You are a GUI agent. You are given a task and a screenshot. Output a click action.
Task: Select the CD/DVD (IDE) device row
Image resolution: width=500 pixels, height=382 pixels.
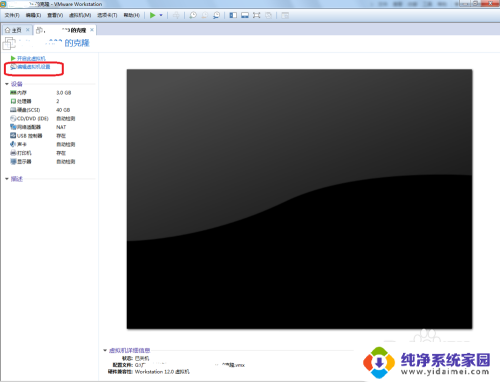[43, 119]
